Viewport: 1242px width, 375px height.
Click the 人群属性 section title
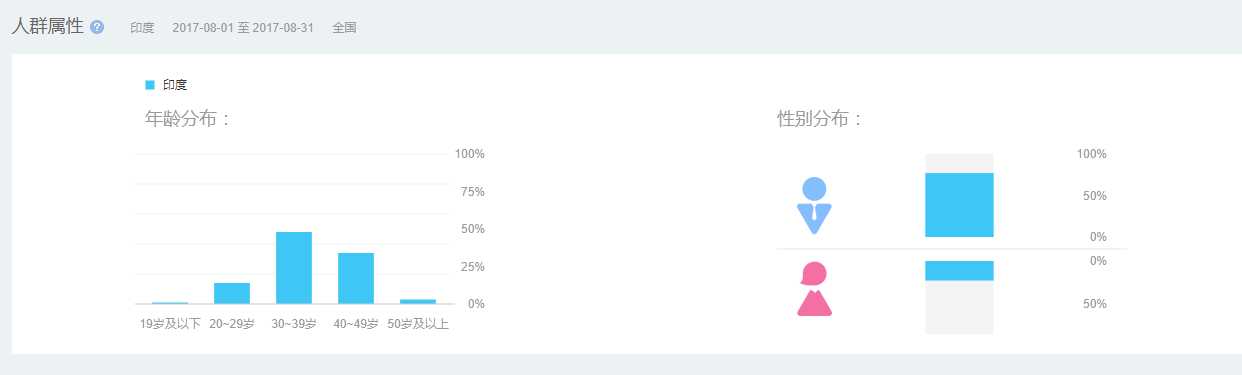(x=47, y=27)
